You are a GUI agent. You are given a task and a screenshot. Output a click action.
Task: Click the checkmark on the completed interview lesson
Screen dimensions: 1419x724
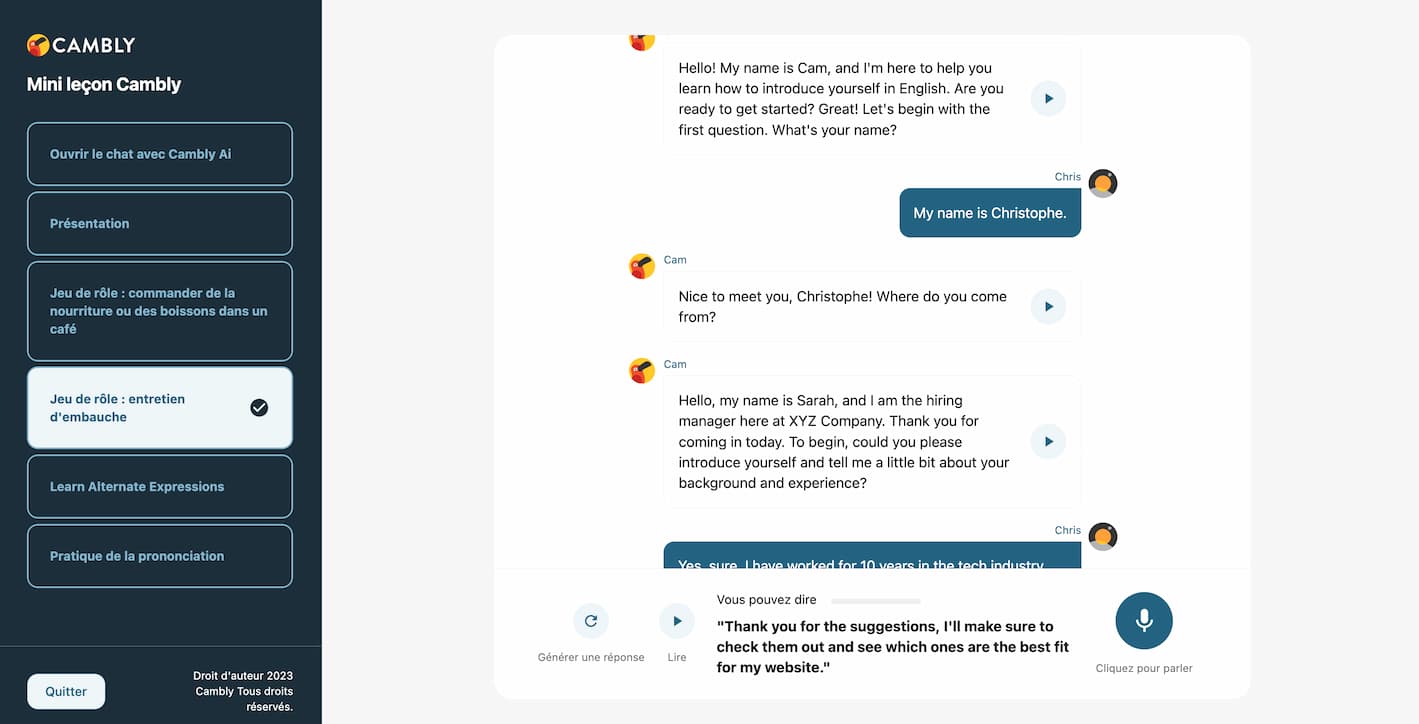click(259, 407)
